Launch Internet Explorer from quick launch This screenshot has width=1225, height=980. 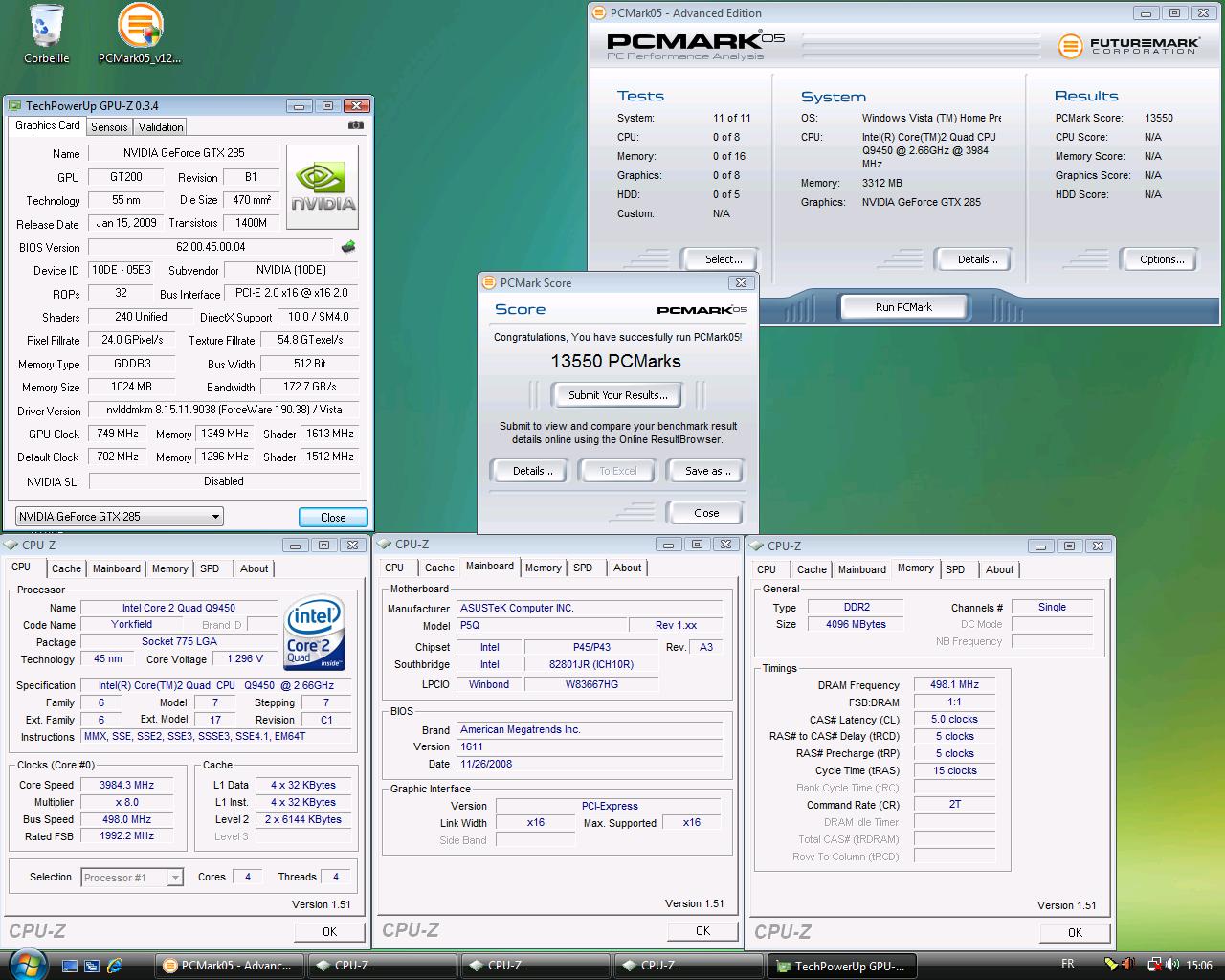pos(115,966)
